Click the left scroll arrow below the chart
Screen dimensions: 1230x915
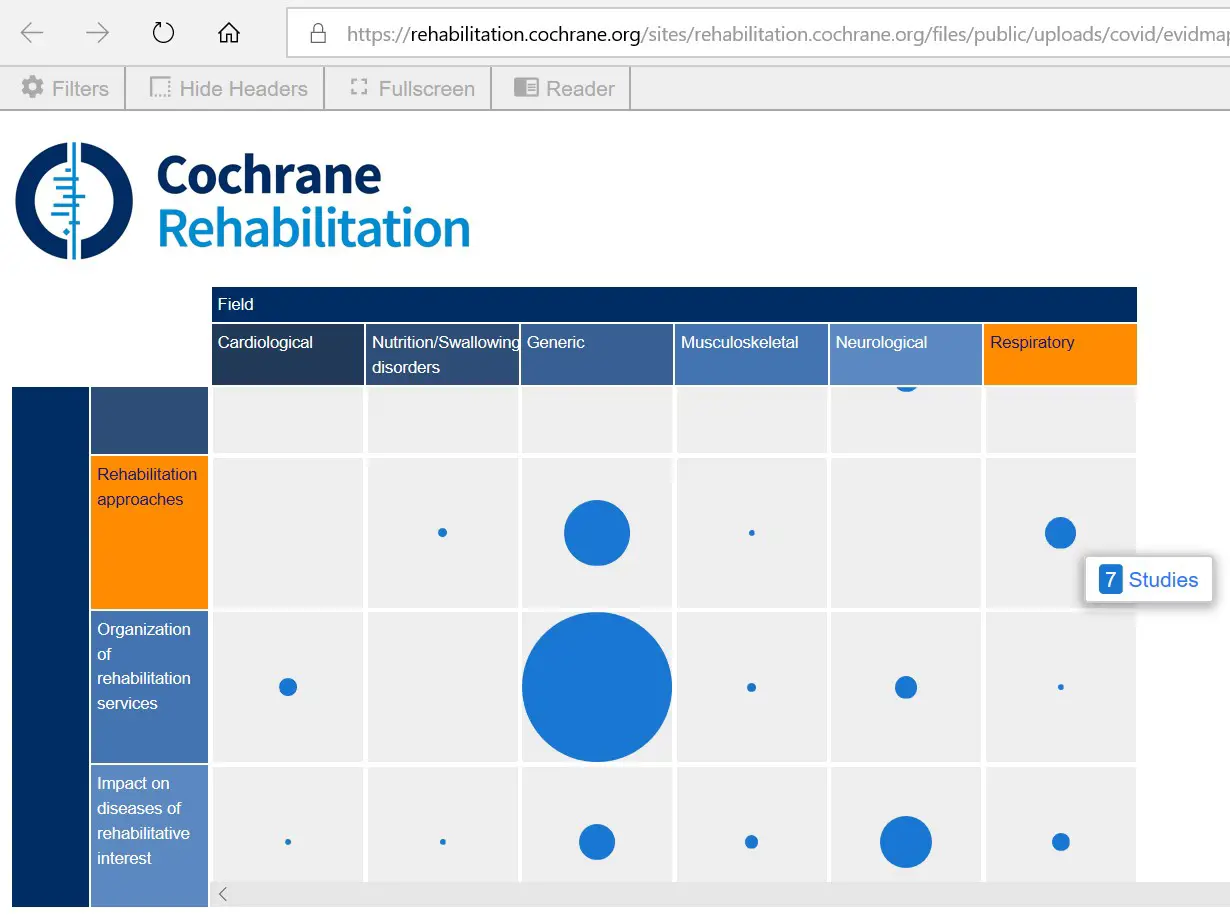click(x=223, y=894)
